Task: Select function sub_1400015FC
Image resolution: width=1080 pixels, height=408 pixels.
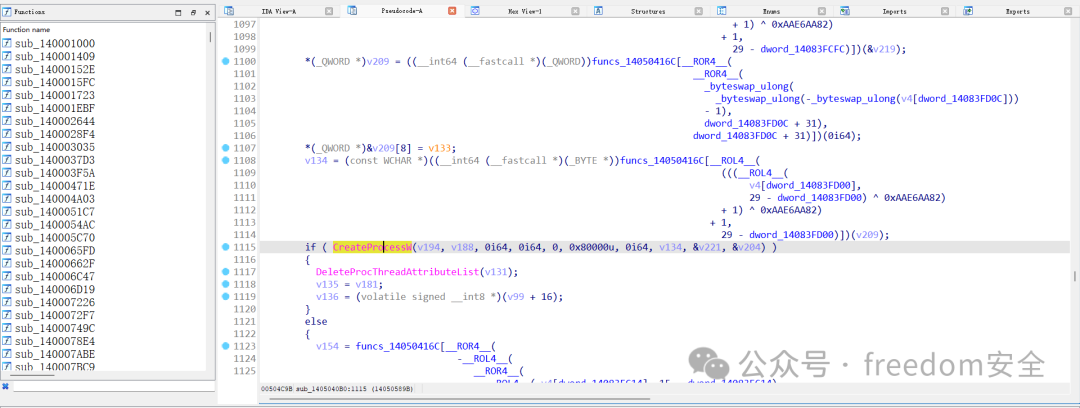Action: point(55,83)
